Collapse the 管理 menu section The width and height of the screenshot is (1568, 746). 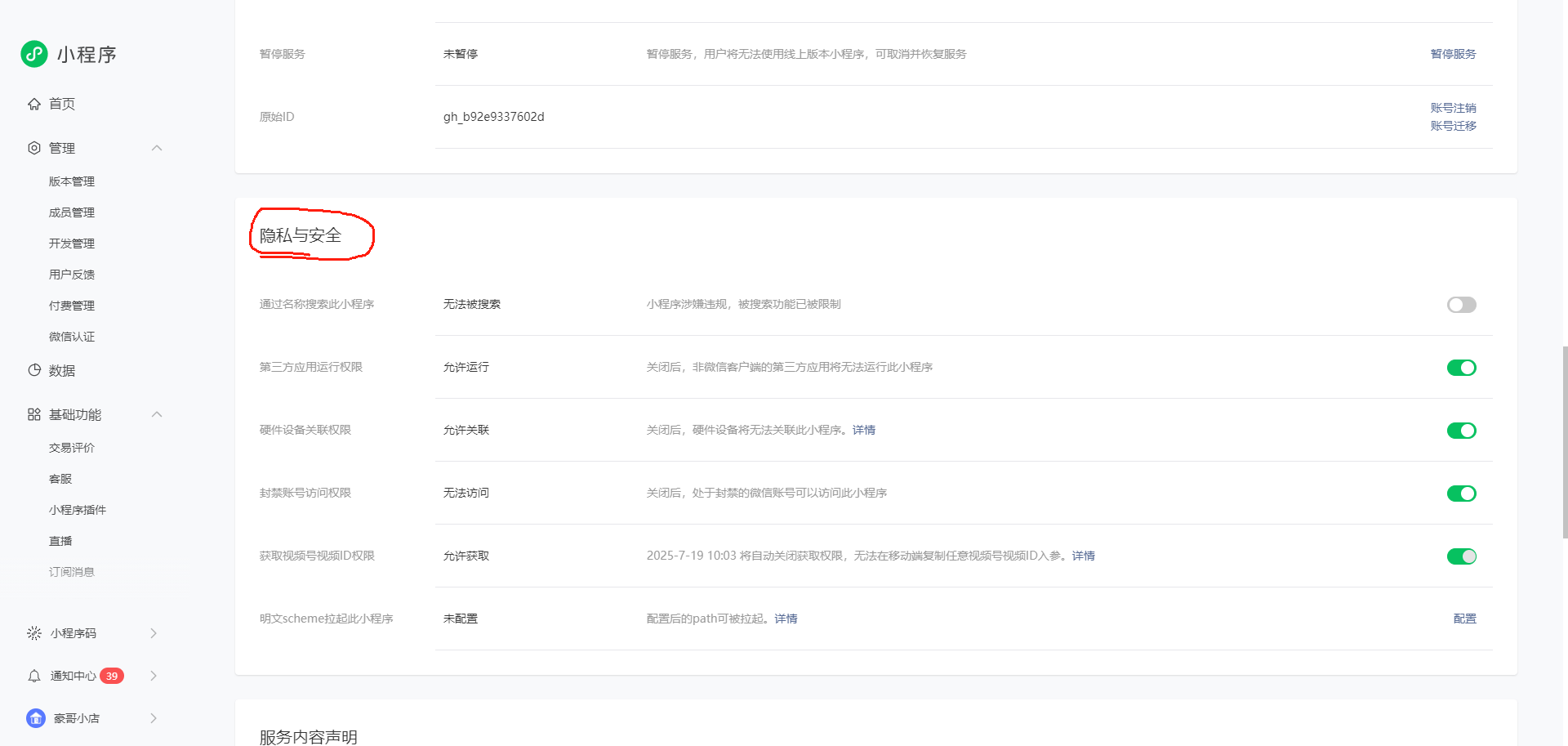(157, 148)
